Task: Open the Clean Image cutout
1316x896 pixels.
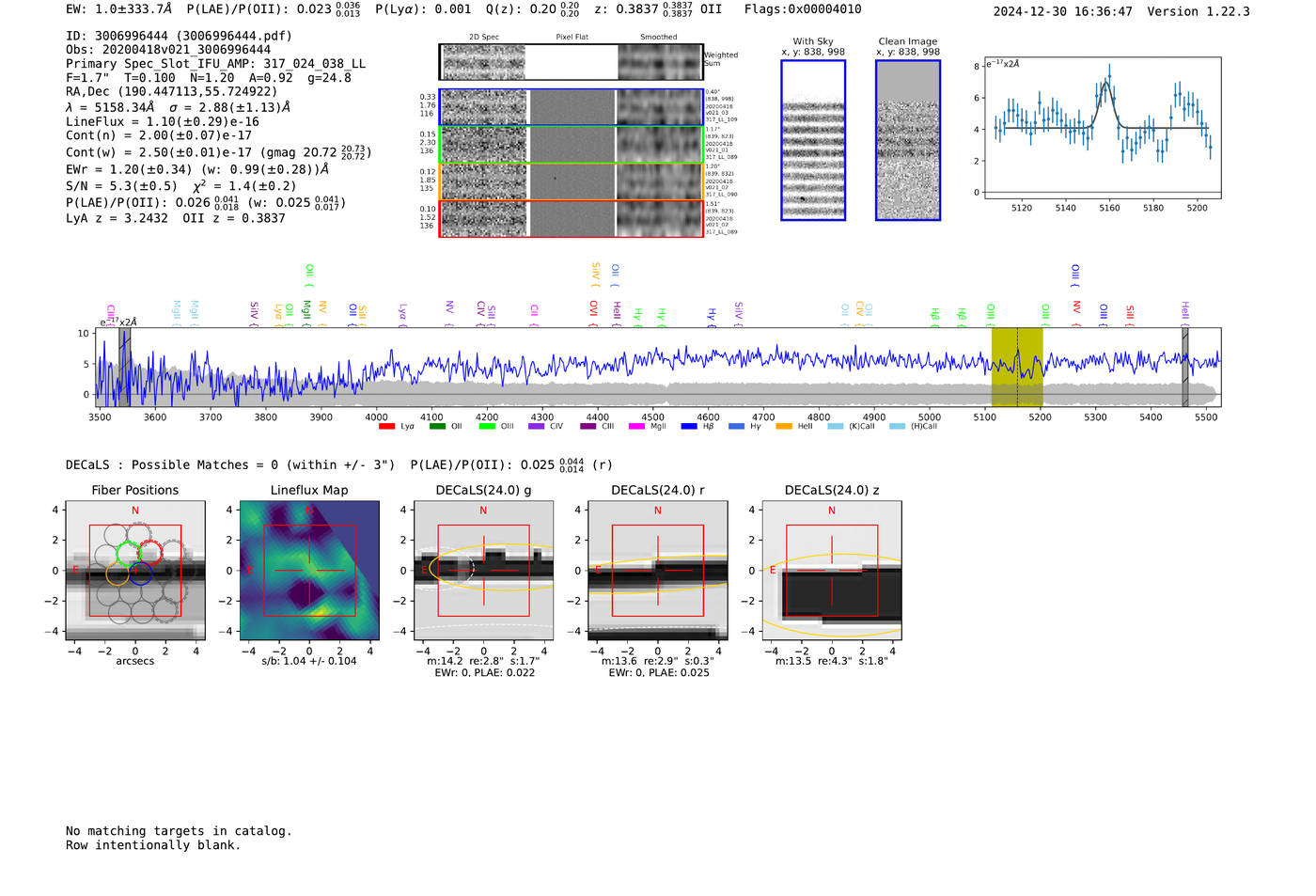Action: (908, 140)
